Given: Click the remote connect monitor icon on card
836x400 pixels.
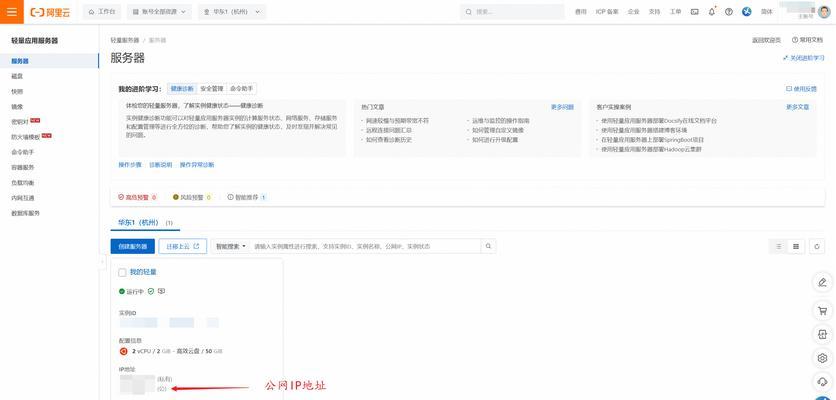Looking at the screenshot, I should click(x=162, y=292).
